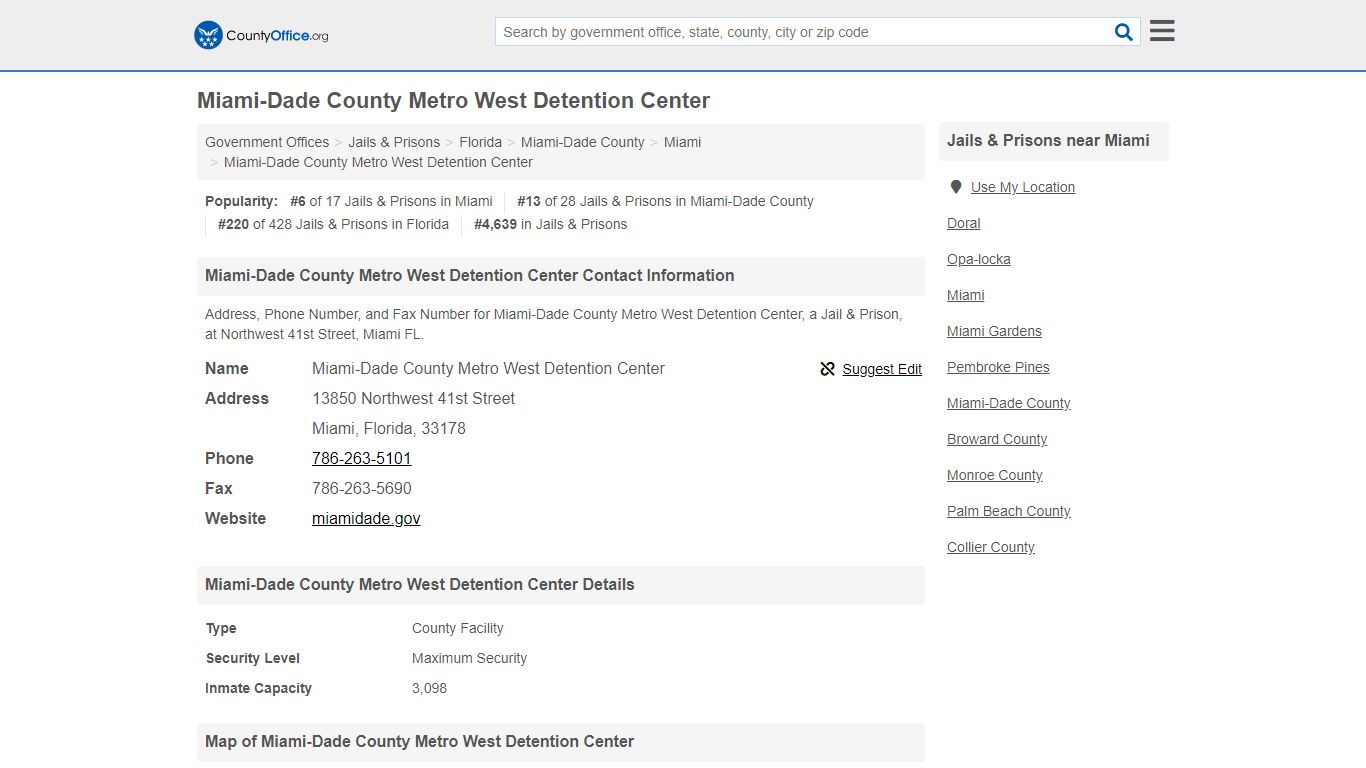Viewport: 1366px width, 768px height.
Task: Open Monroe County link
Action: [995, 475]
